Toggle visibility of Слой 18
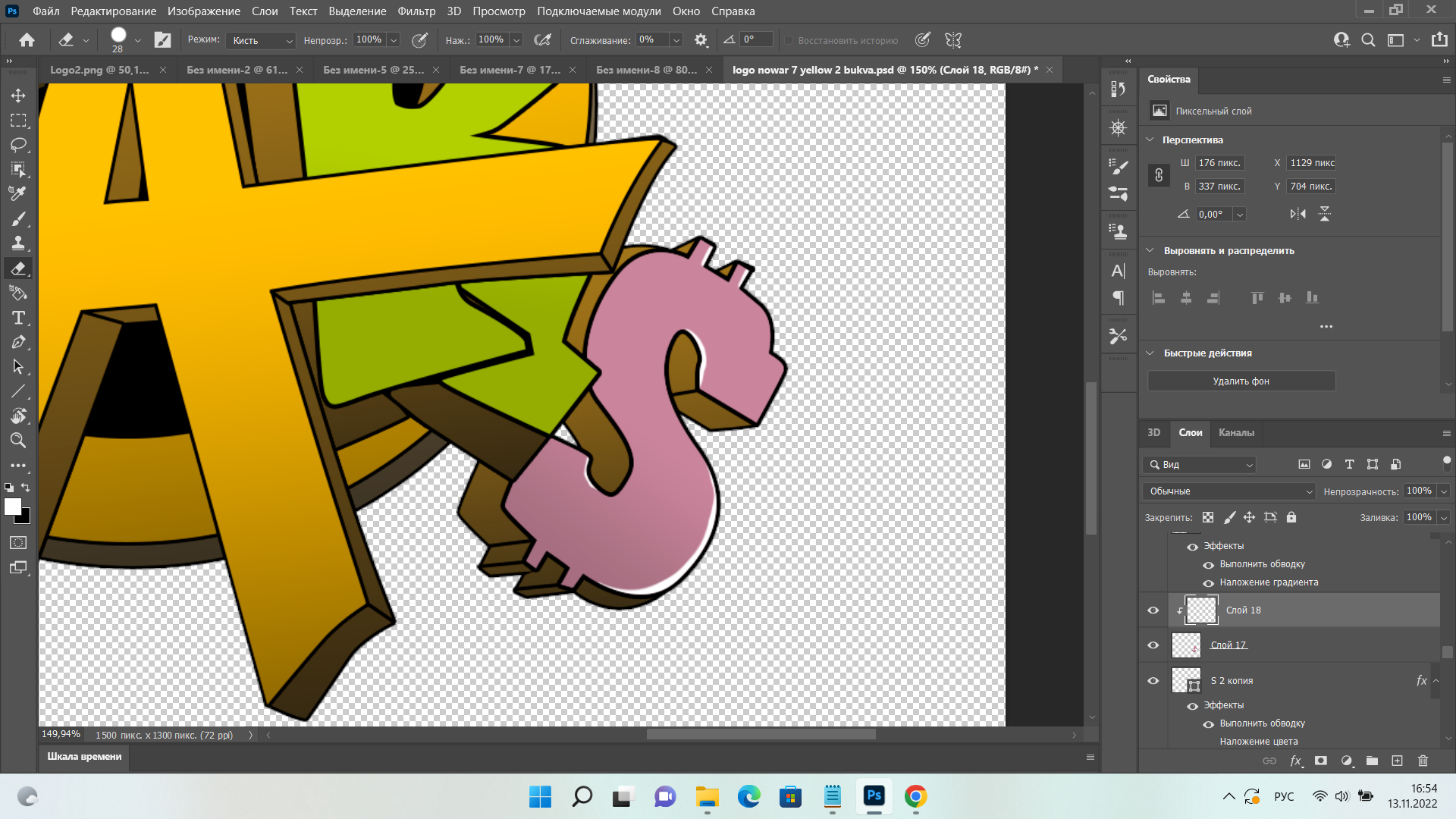The image size is (1456, 819). coord(1153,610)
